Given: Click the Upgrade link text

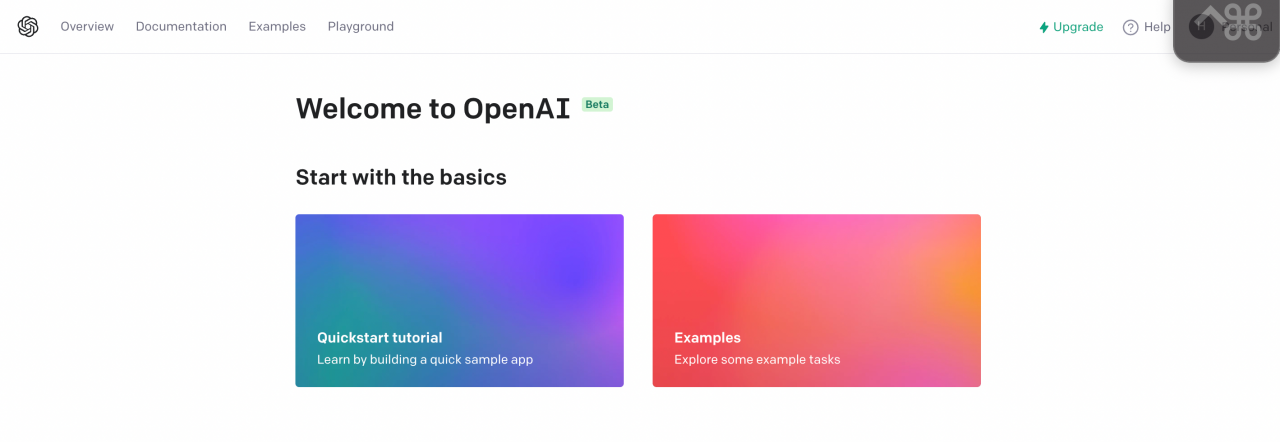Looking at the screenshot, I should pos(1078,27).
